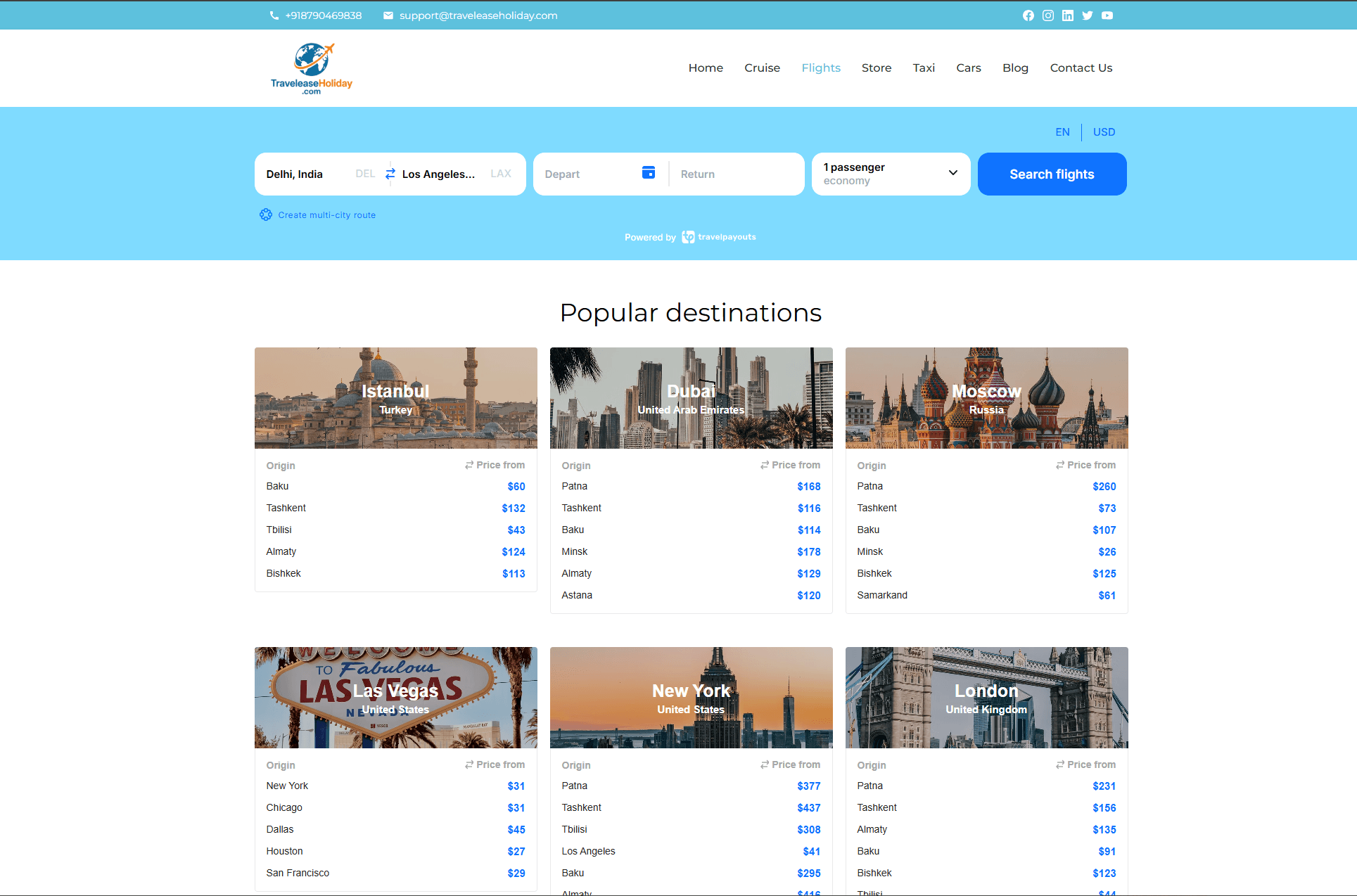1357x896 pixels.
Task: Open the USD currency selector
Action: [1104, 132]
